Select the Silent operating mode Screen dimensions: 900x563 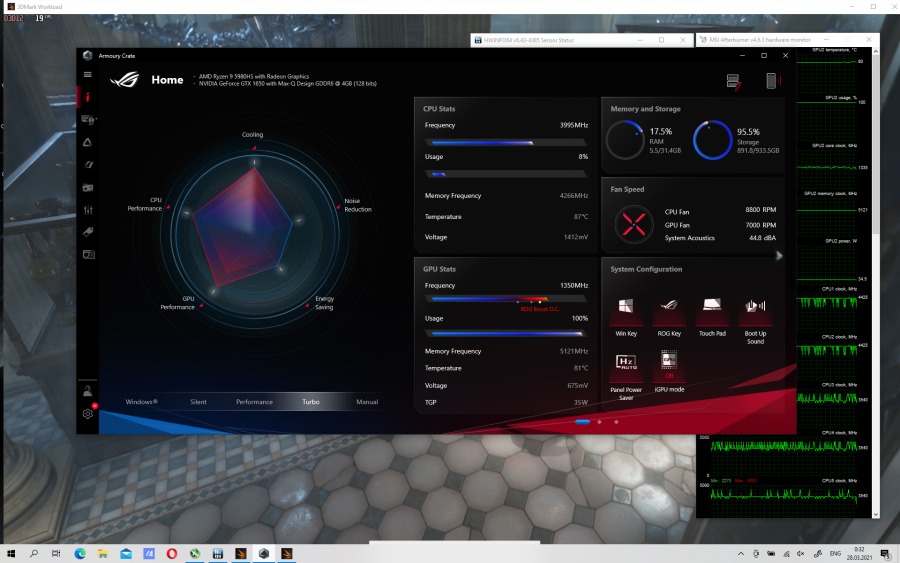click(x=198, y=402)
